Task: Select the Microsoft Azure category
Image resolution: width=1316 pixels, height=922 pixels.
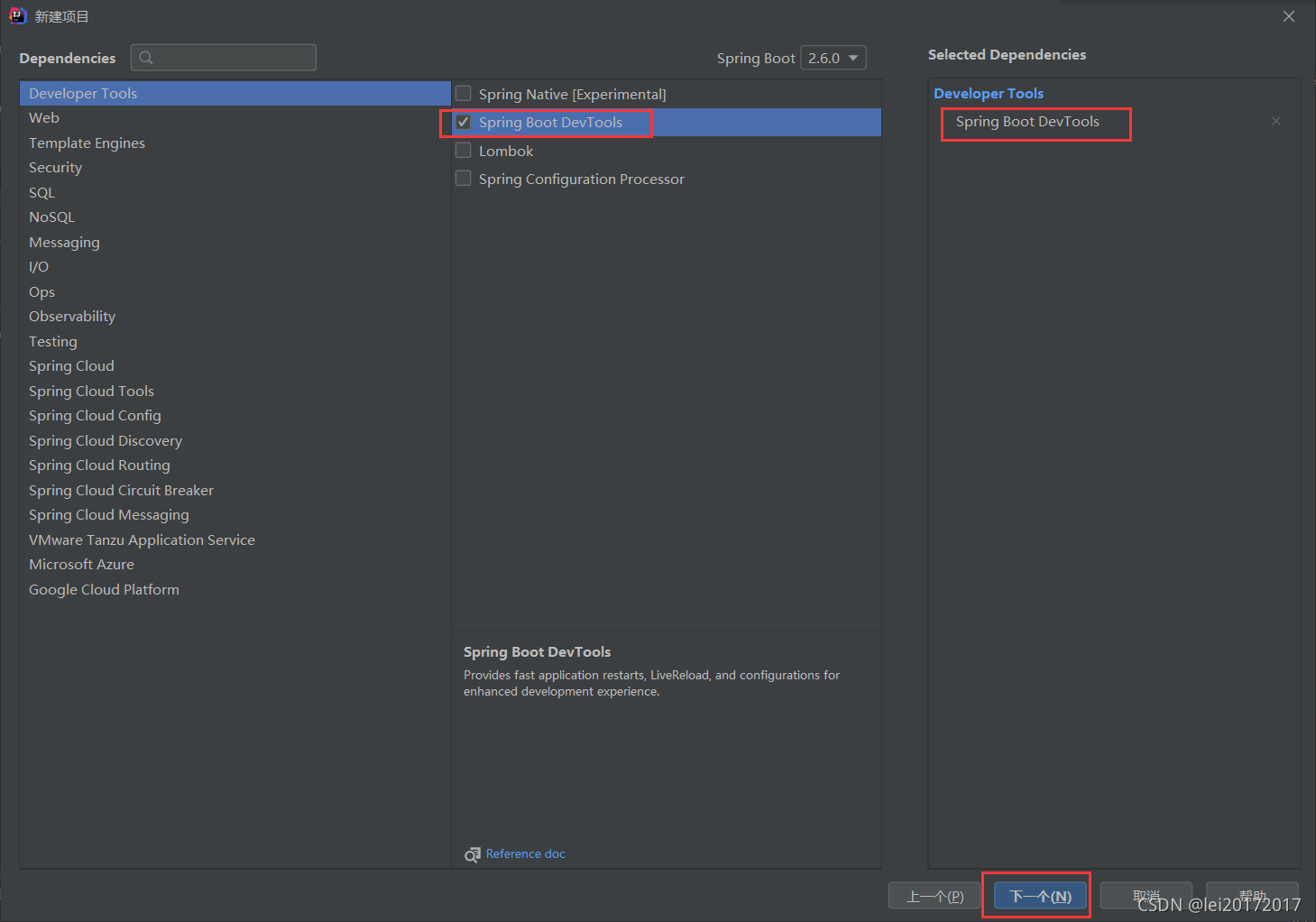Action: click(x=235, y=565)
